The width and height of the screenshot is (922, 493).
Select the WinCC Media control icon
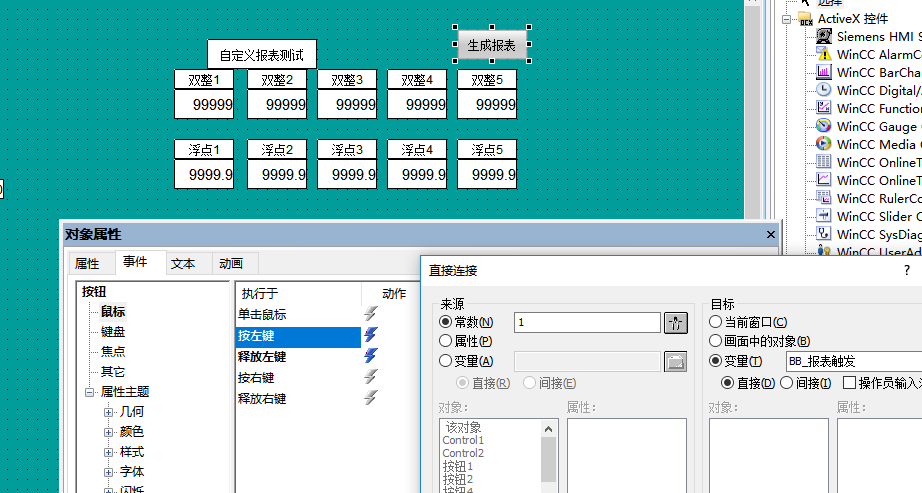pos(824,144)
